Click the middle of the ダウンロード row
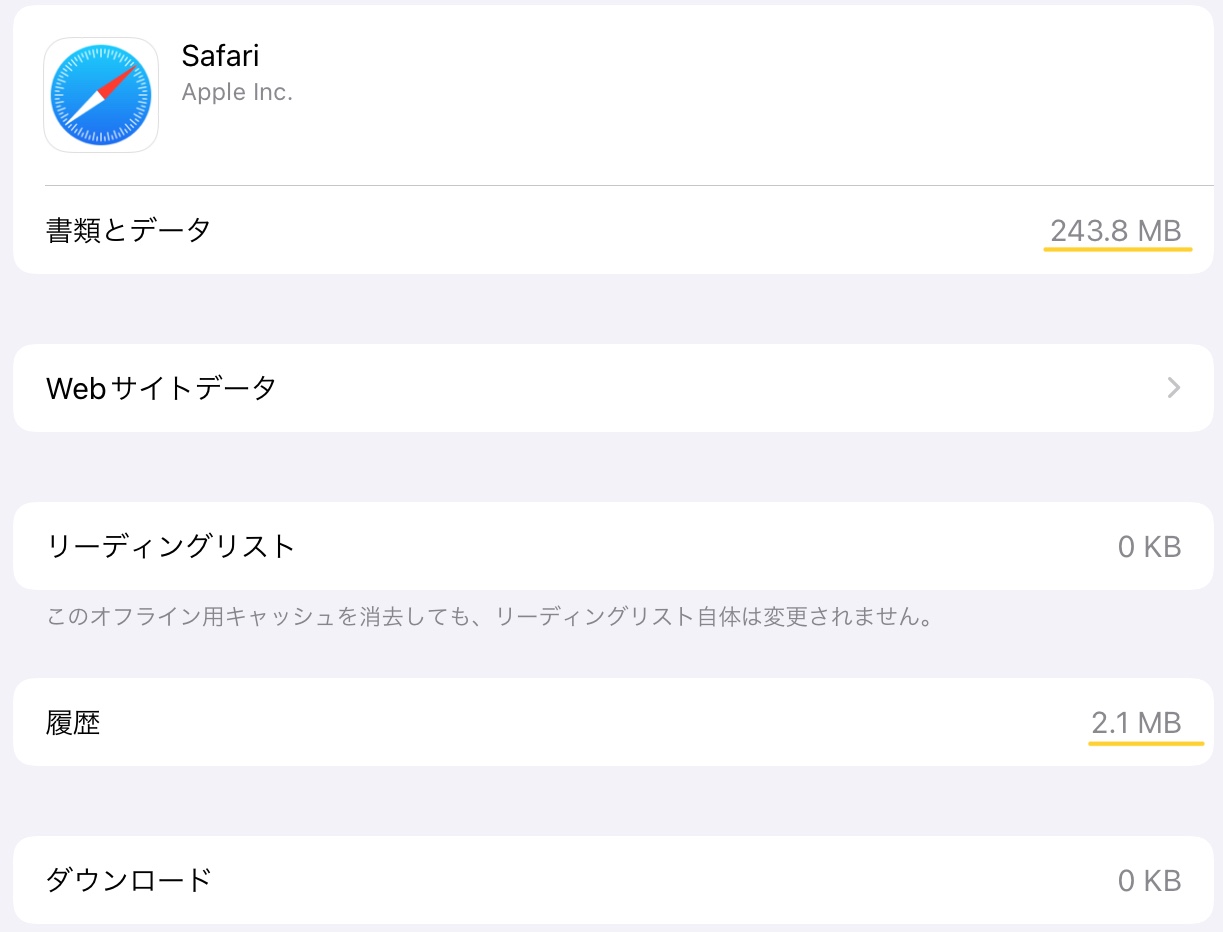The image size is (1223, 932). pyautogui.click(x=612, y=880)
